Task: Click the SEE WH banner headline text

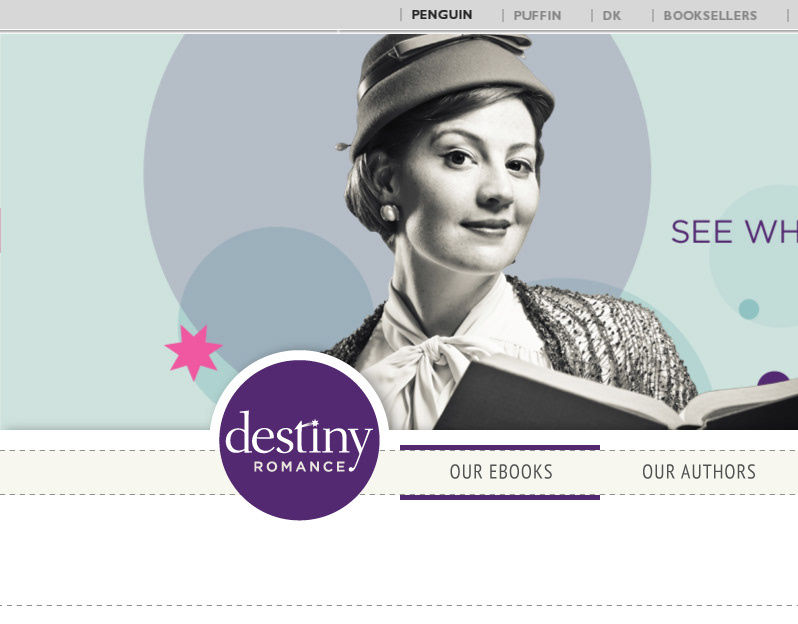Action: [734, 232]
